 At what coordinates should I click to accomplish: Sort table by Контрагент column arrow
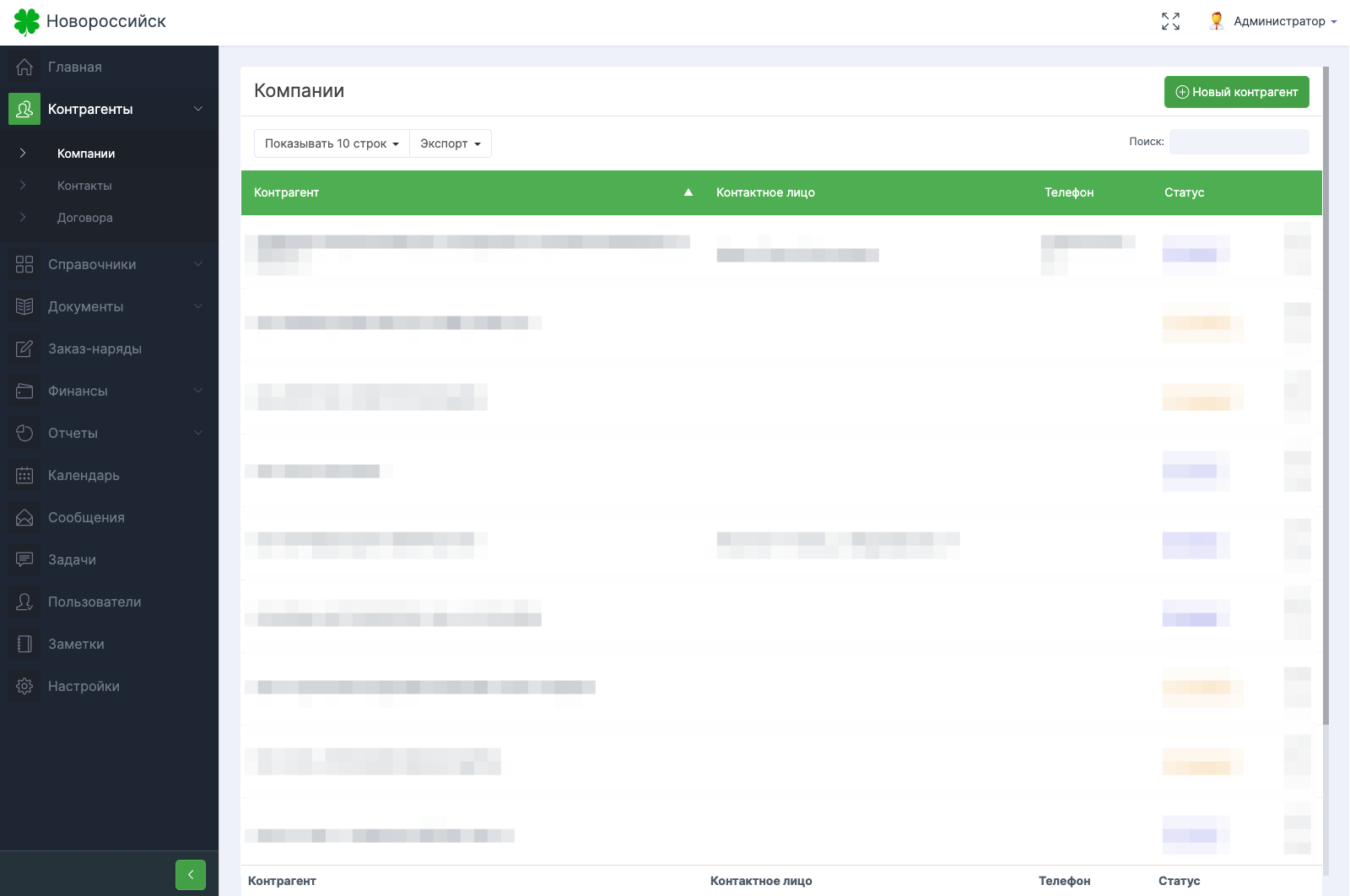[x=688, y=192]
